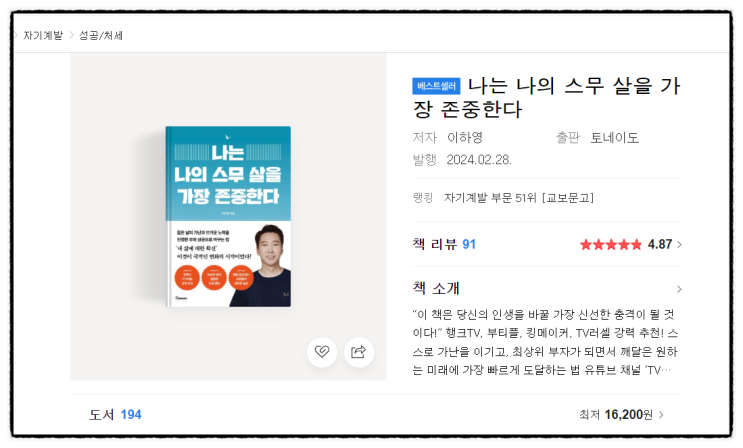Open the 도서 194 listing
The width and height of the screenshot is (743, 448).
[x=115, y=415]
